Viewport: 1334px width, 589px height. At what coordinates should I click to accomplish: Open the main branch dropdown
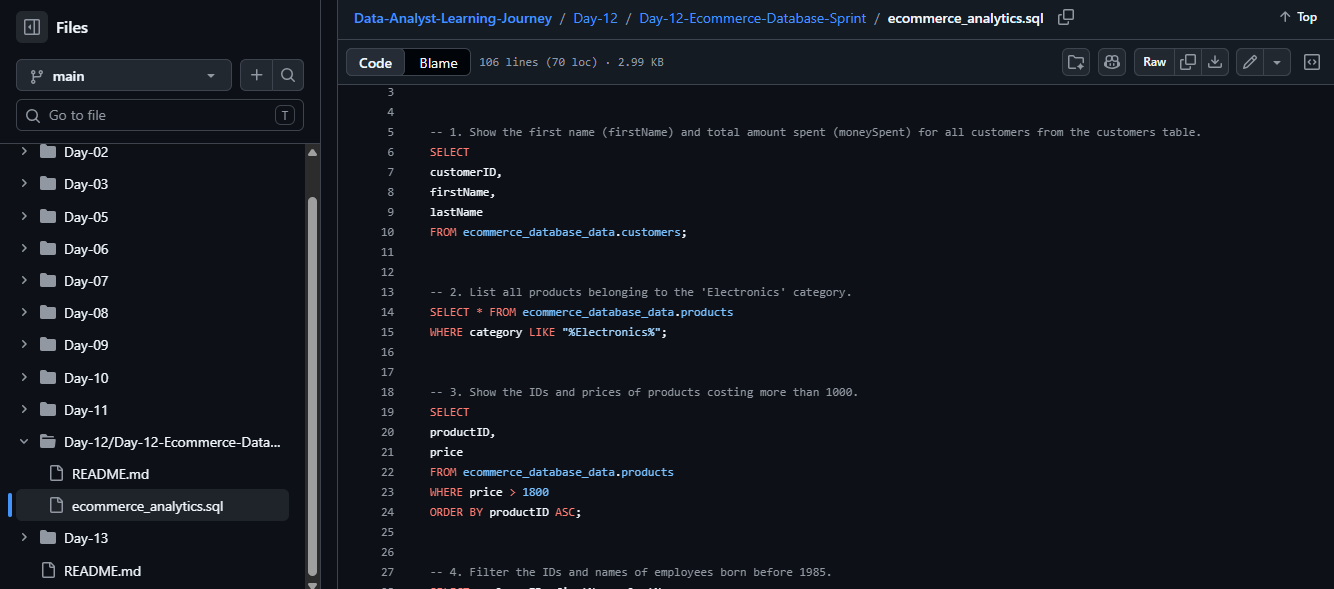tap(124, 76)
